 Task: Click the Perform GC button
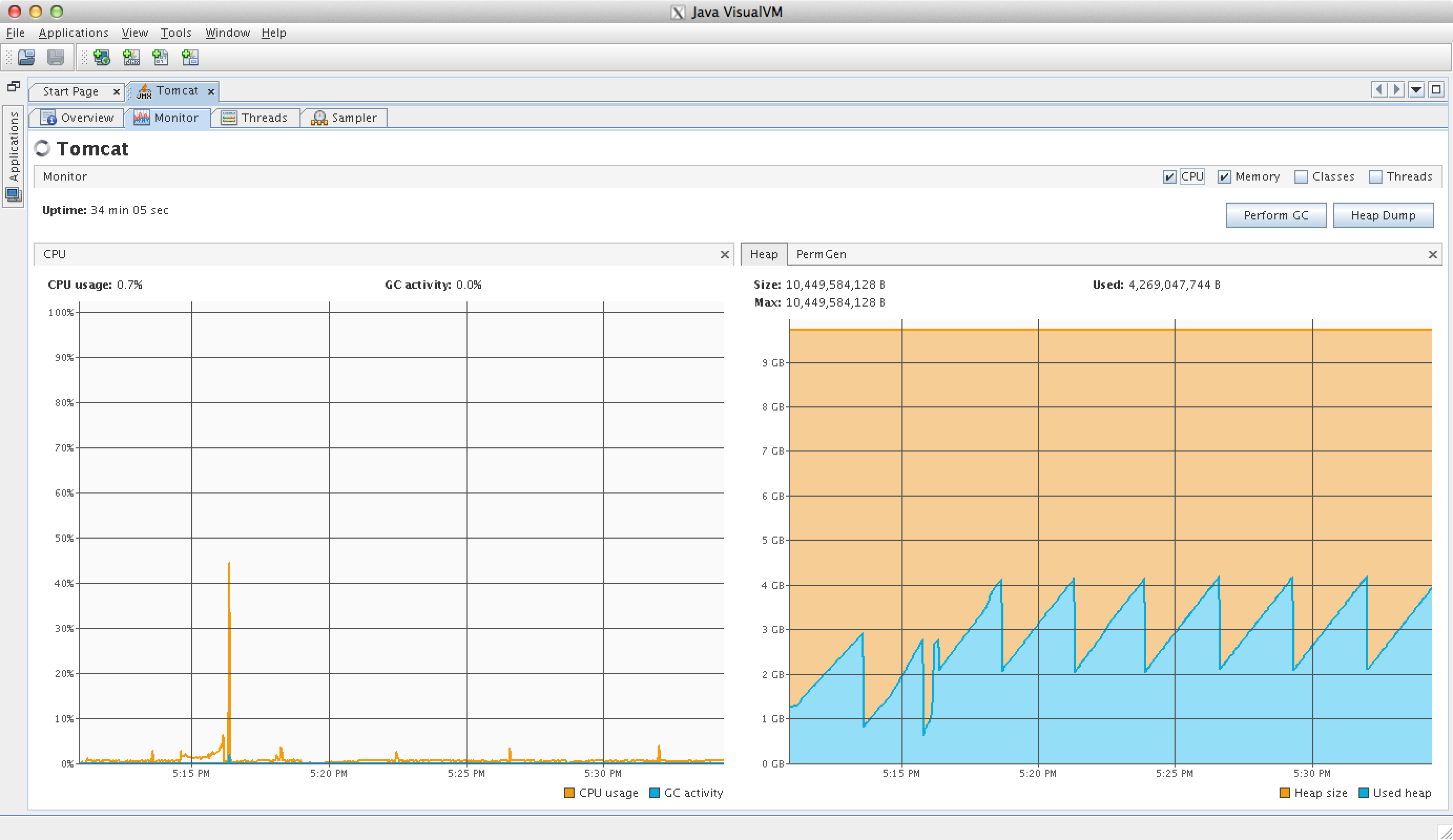tap(1276, 215)
